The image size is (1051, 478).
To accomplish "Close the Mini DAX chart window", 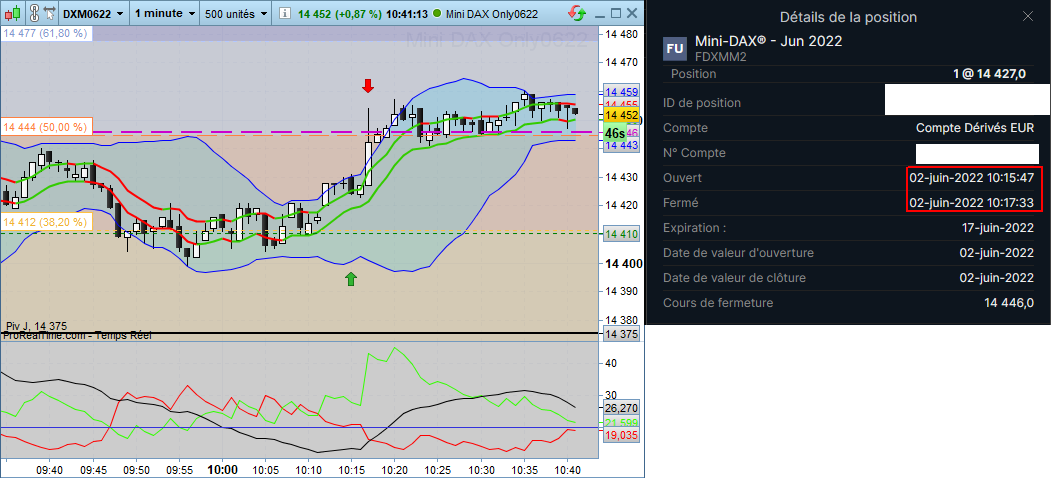I will [632, 13].
